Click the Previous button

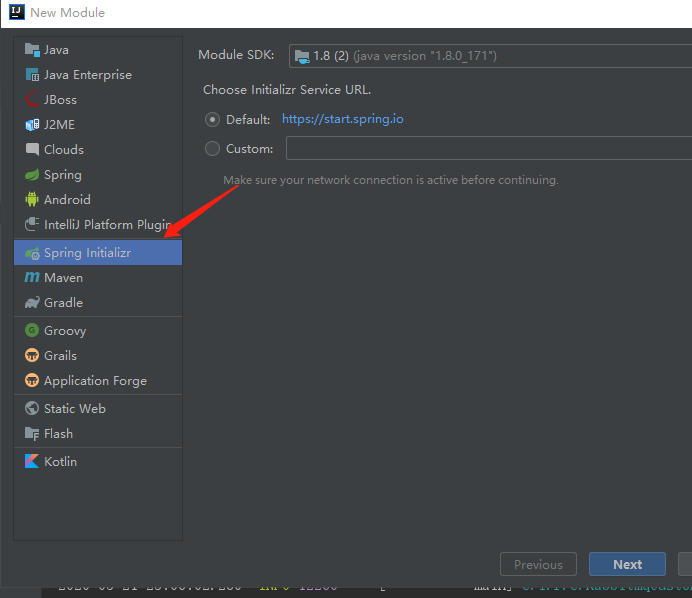538,564
